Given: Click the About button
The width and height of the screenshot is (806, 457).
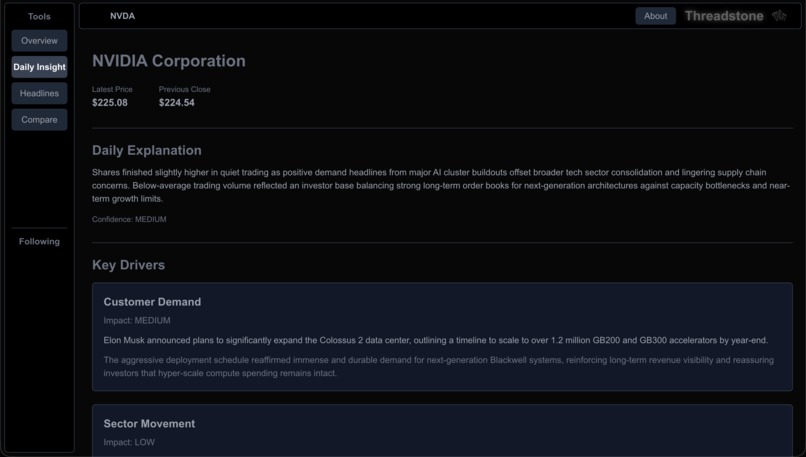Looking at the screenshot, I should coord(655,16).
